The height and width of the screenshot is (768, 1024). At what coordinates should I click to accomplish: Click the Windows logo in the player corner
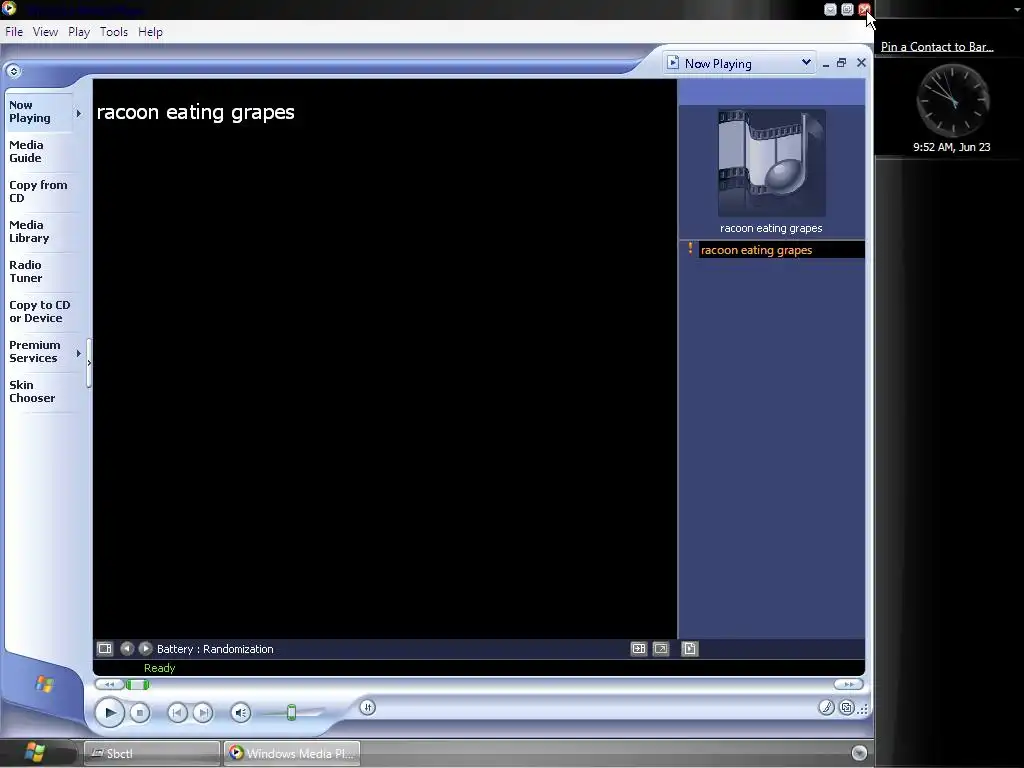click(44, 684)
